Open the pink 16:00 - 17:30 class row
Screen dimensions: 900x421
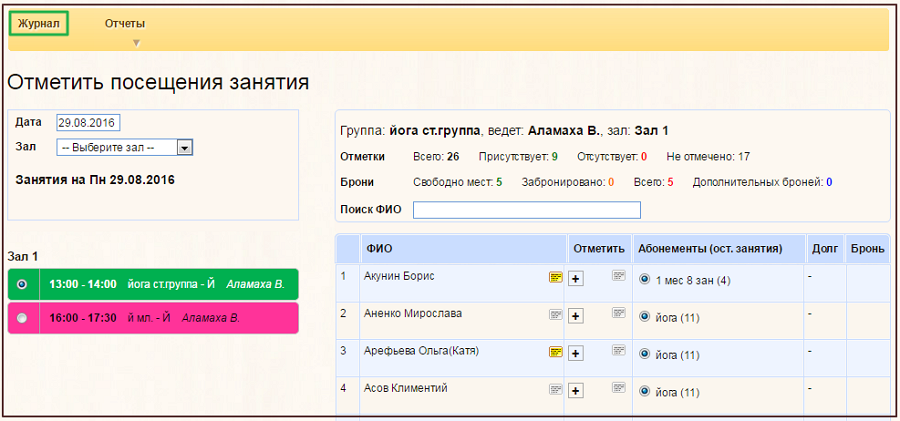tap(153, 318)
